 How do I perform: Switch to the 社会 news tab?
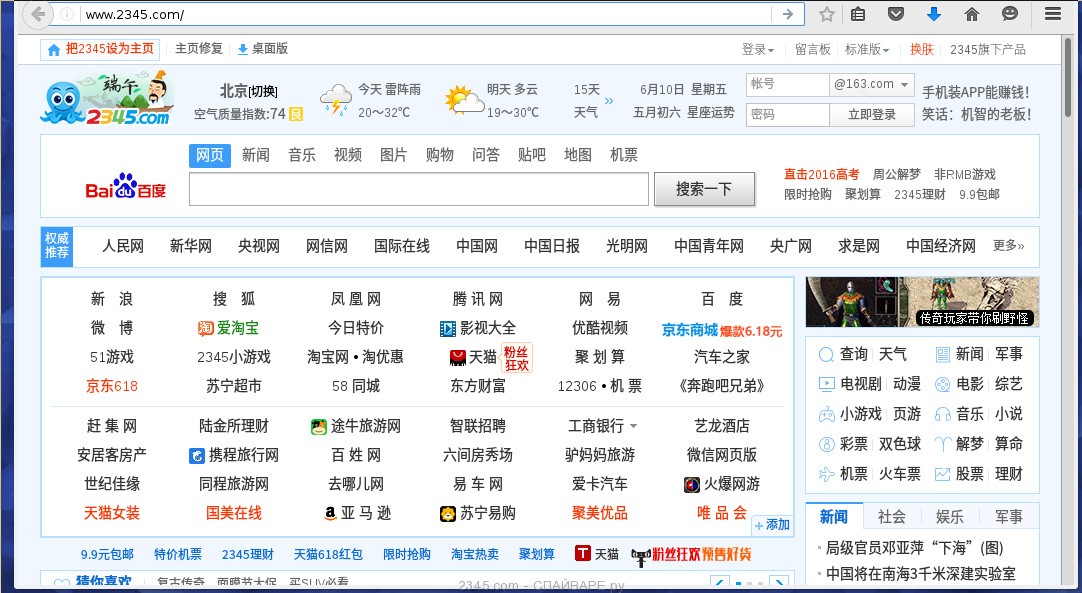892,516
